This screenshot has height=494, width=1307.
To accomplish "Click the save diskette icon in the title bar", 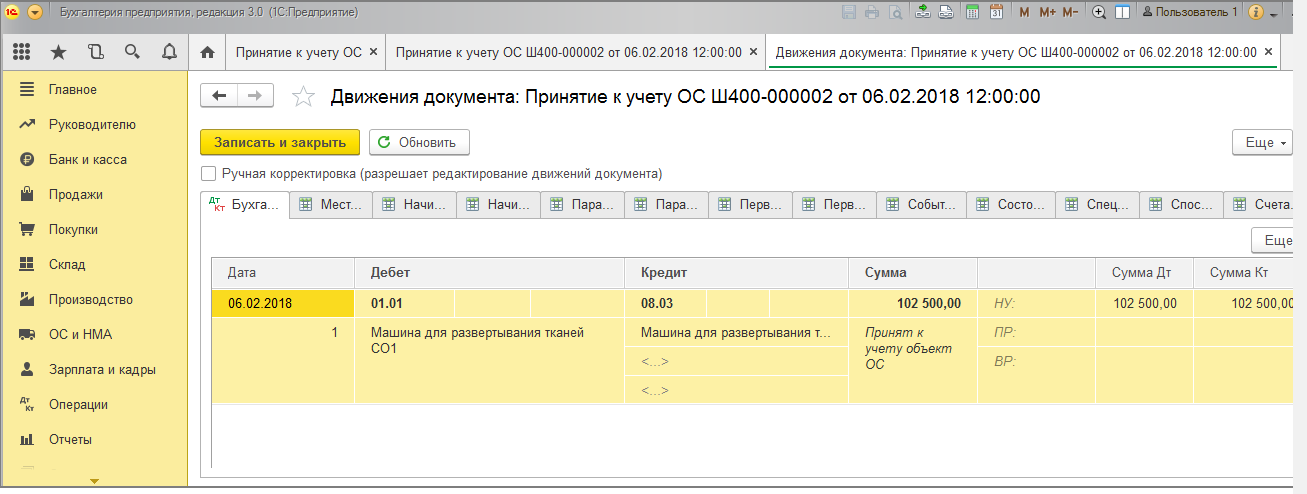I will pos(849,12).
